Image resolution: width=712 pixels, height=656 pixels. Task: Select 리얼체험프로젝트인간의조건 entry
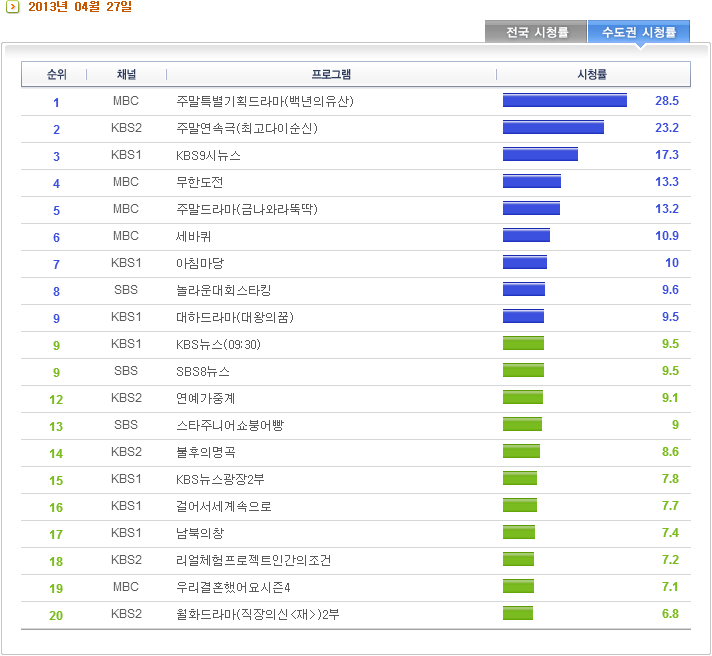click(253, 560)
